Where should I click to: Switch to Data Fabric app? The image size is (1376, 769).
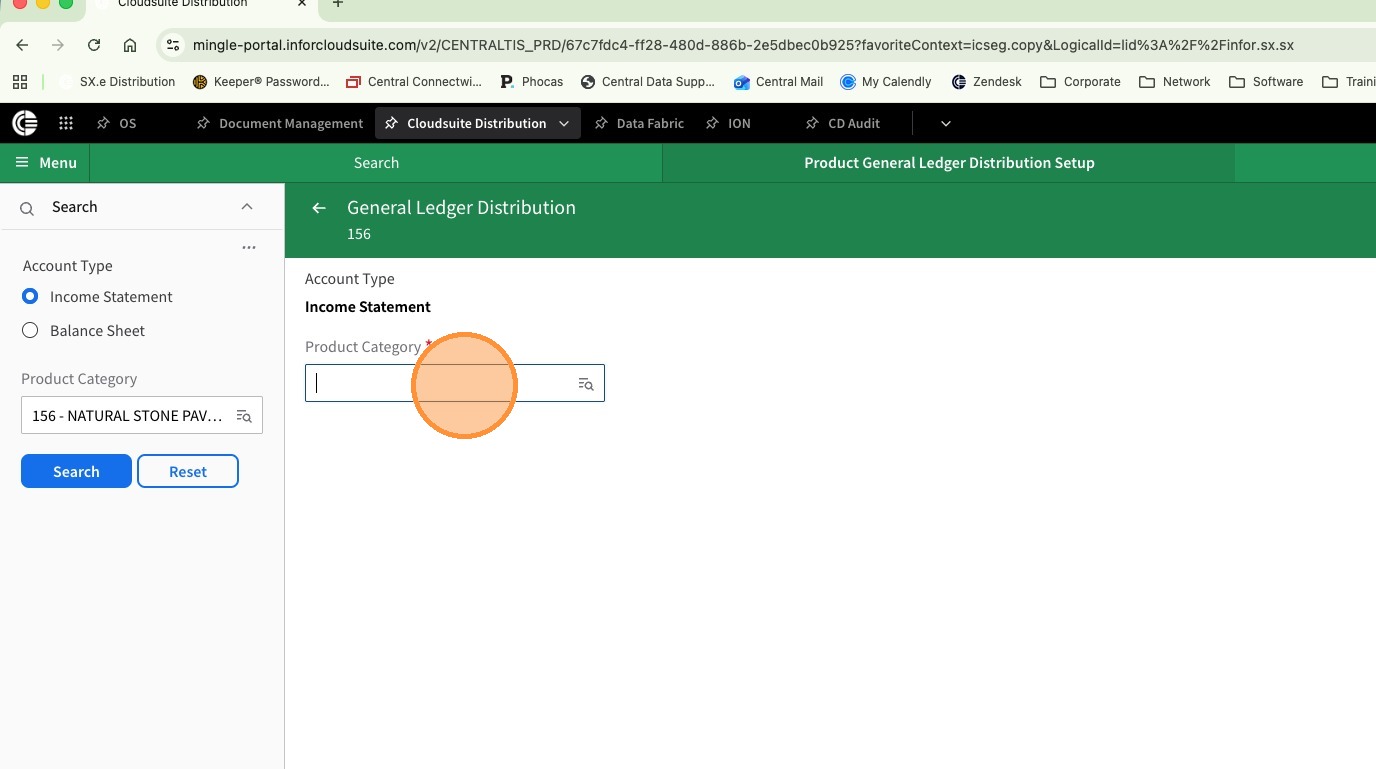639,123
